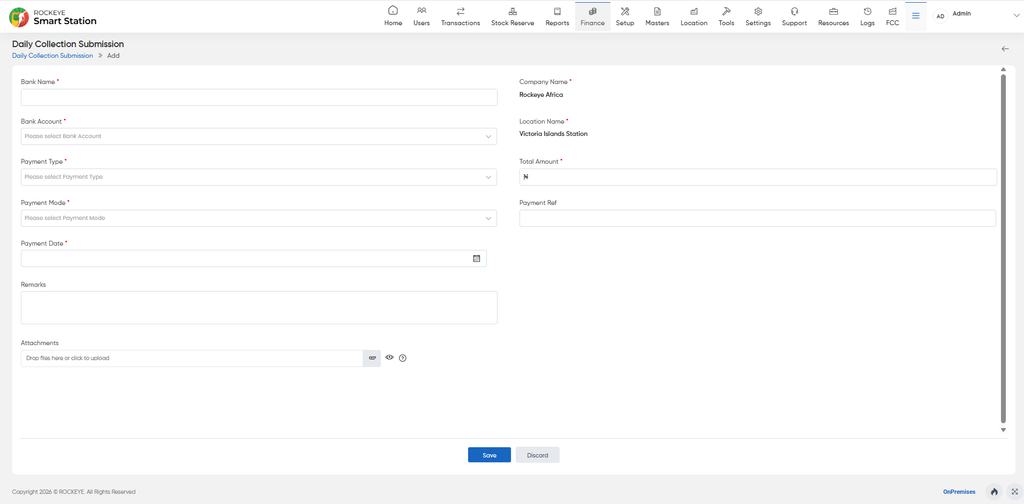Click the help icon beside attachments

[x=403, y=358]
